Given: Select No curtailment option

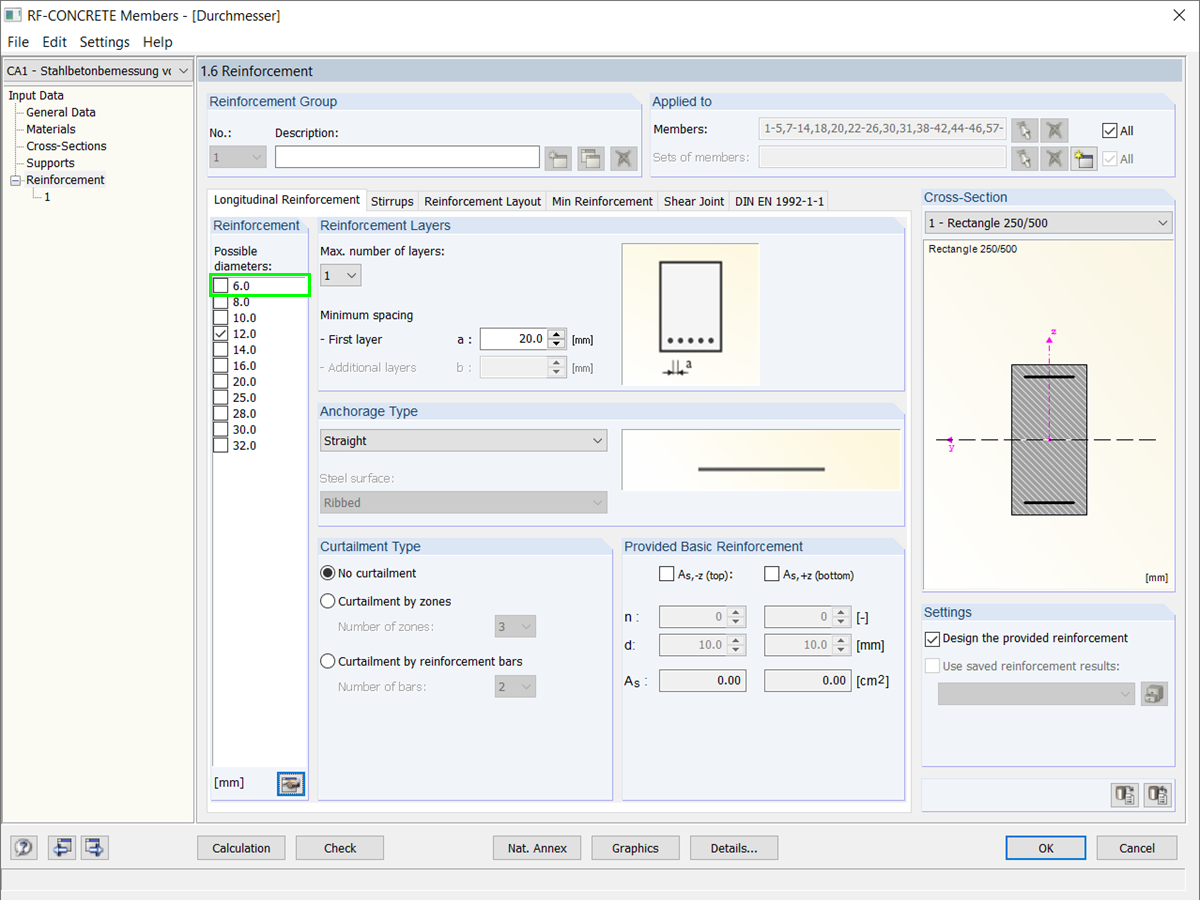Looking at the screenshot, I should (x=327, y=573).
